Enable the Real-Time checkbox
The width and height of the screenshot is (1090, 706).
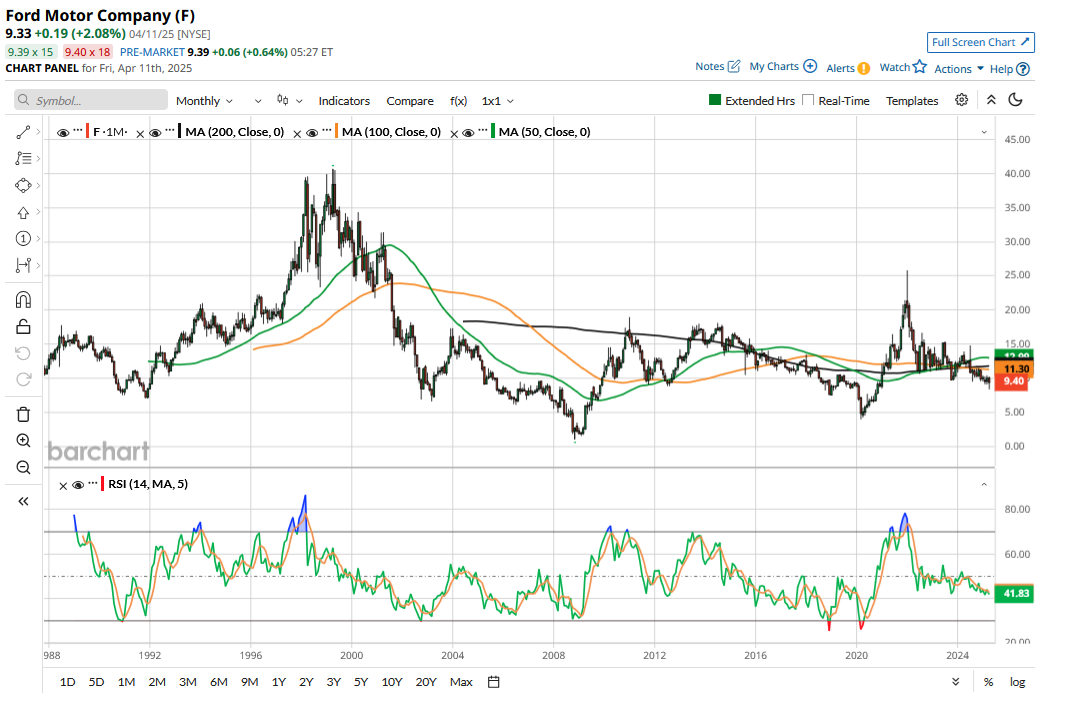pos(809,101)
